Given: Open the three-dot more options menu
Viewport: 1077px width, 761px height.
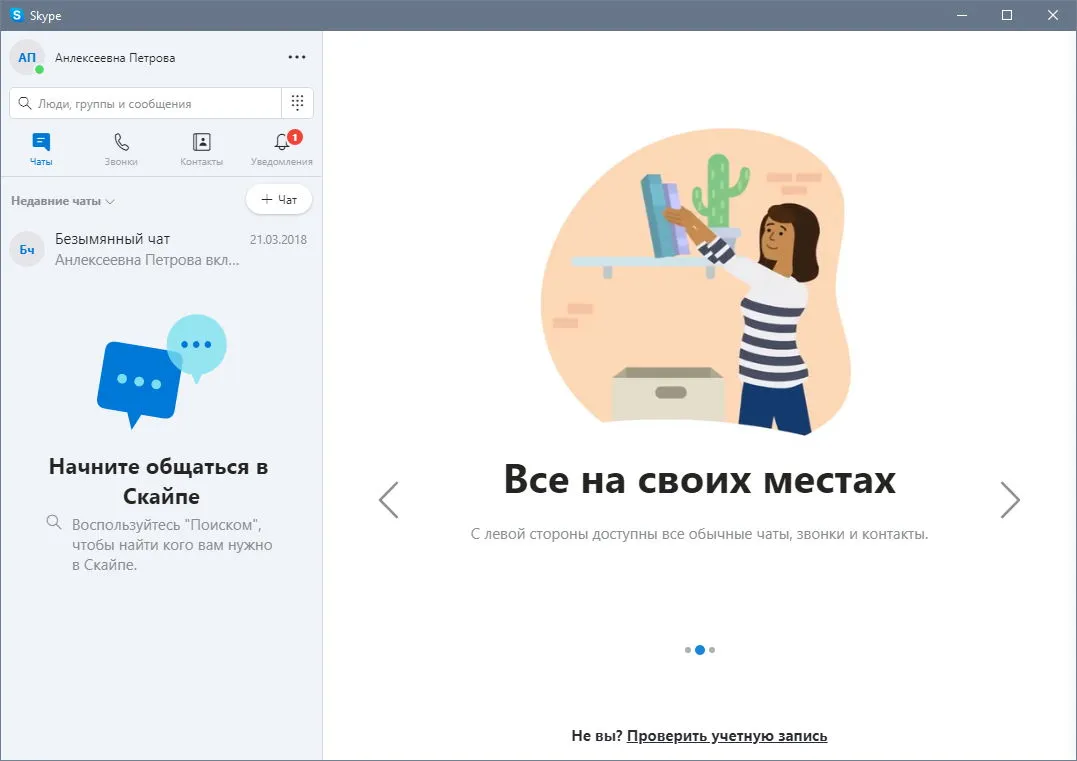Looking at the screenshot, I should (x=297, y=57).
